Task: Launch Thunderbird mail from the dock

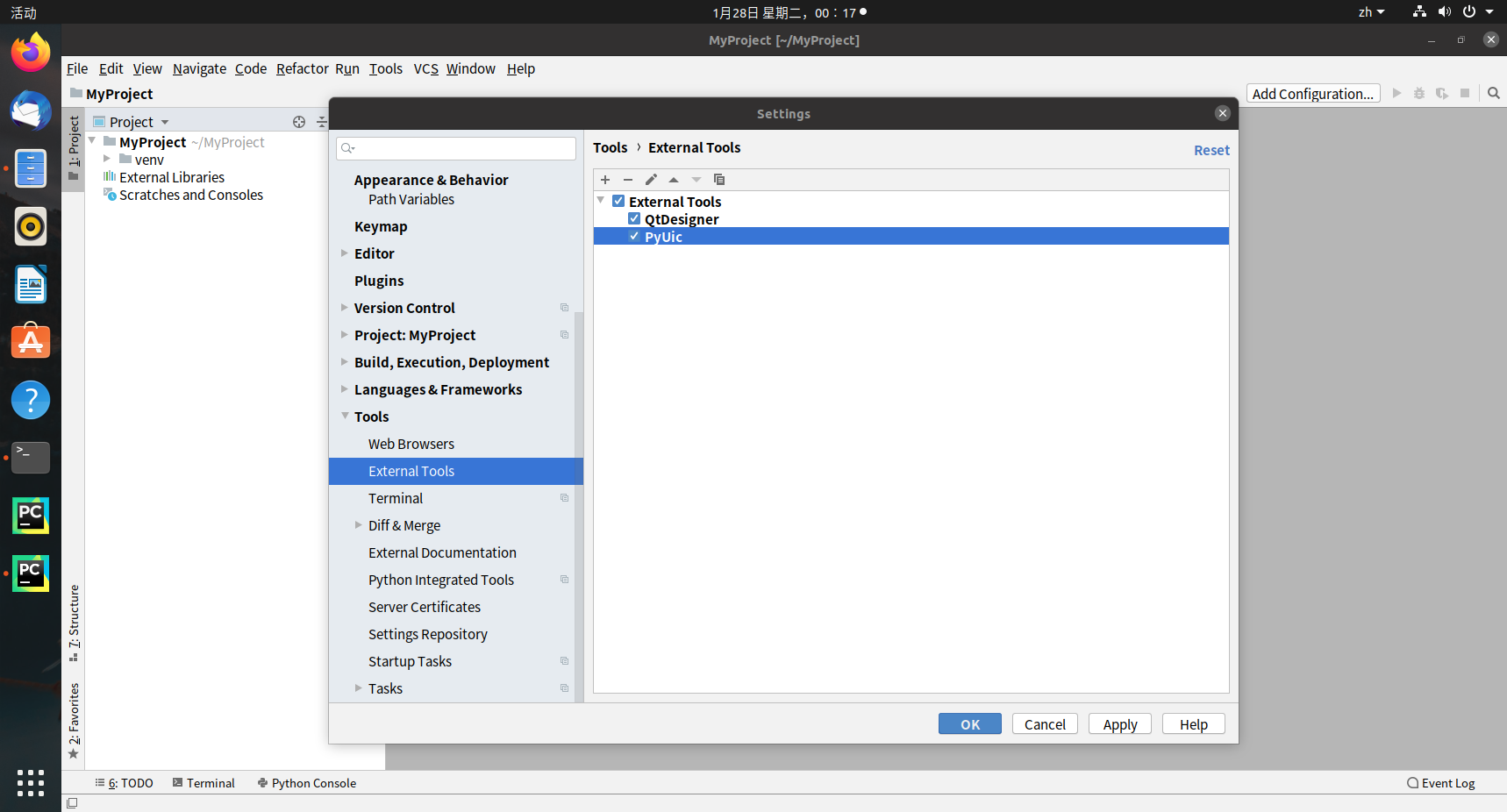Action: (x=31, y=110)
